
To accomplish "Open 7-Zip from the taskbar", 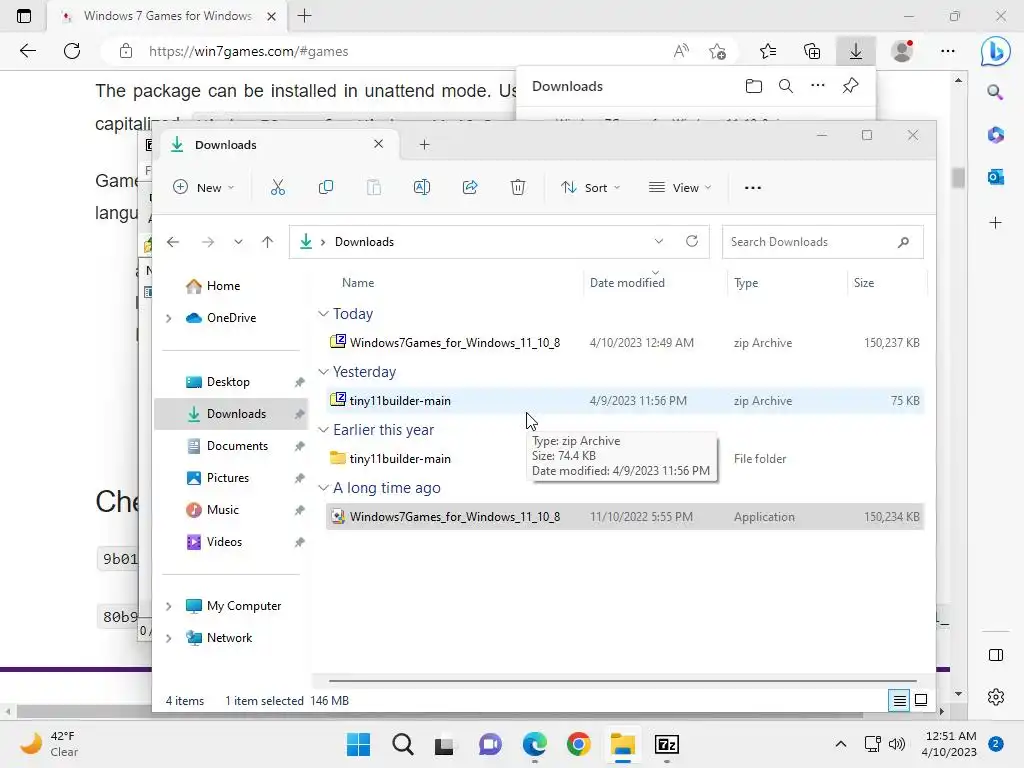I will tap(666, 744).
